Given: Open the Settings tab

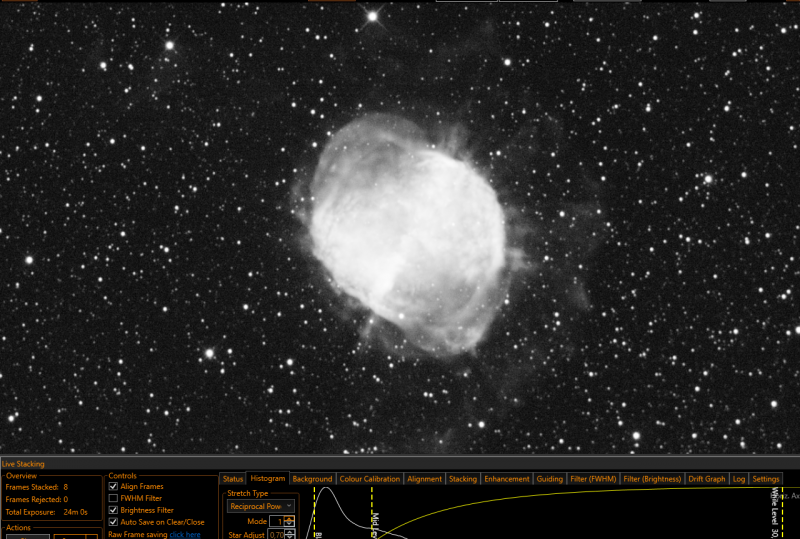Looking at the screenshot, I should 766,479.
